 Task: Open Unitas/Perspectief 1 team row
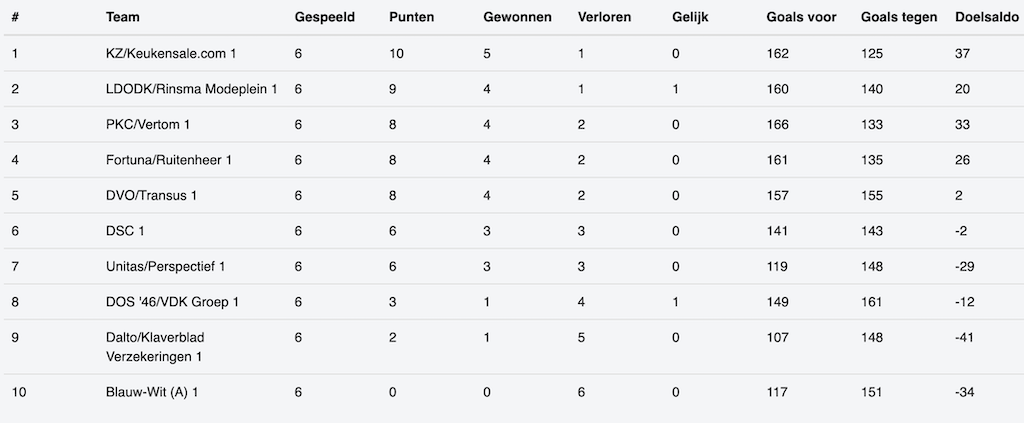click(x=165, y=267)
